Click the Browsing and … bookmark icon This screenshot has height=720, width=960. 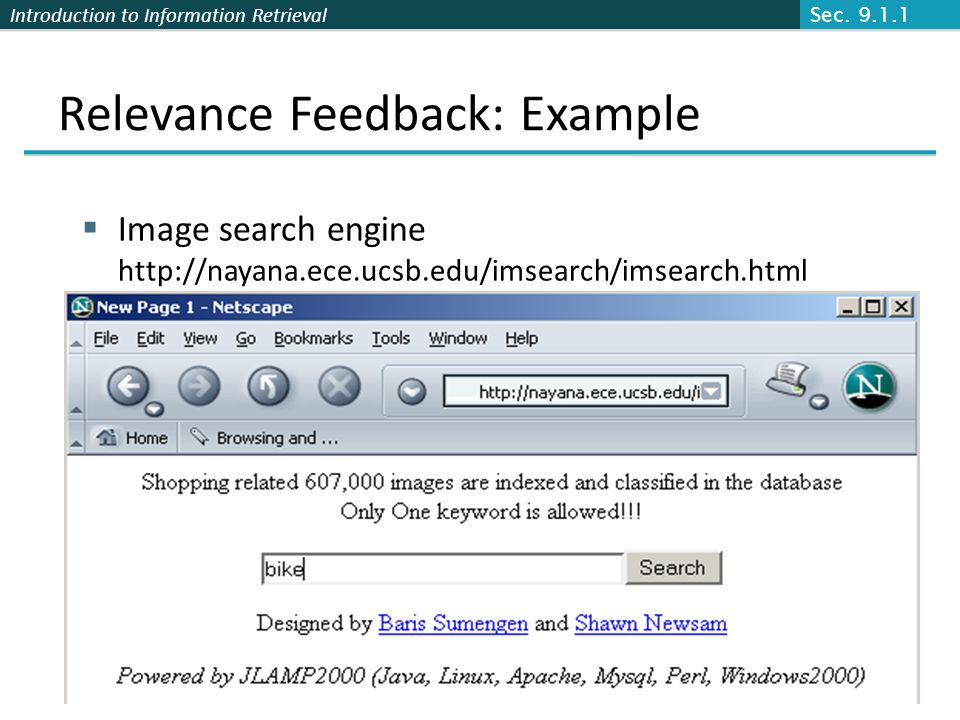[200, 437]
